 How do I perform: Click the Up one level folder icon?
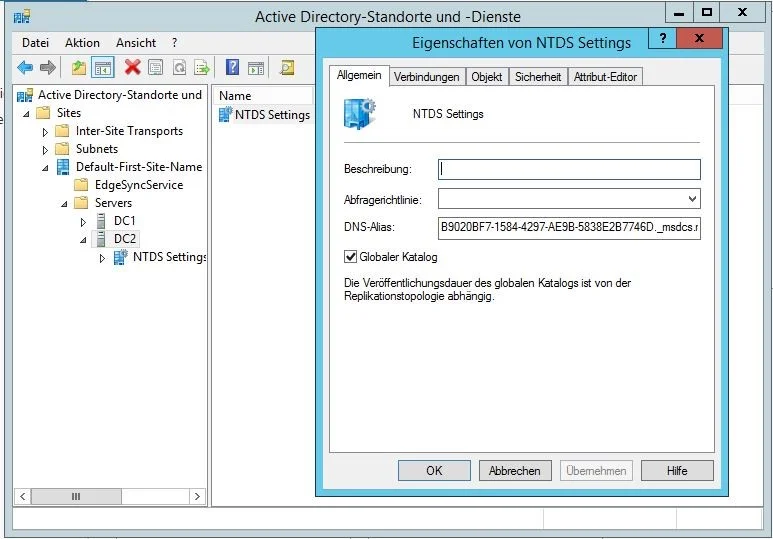click(78, 67)
